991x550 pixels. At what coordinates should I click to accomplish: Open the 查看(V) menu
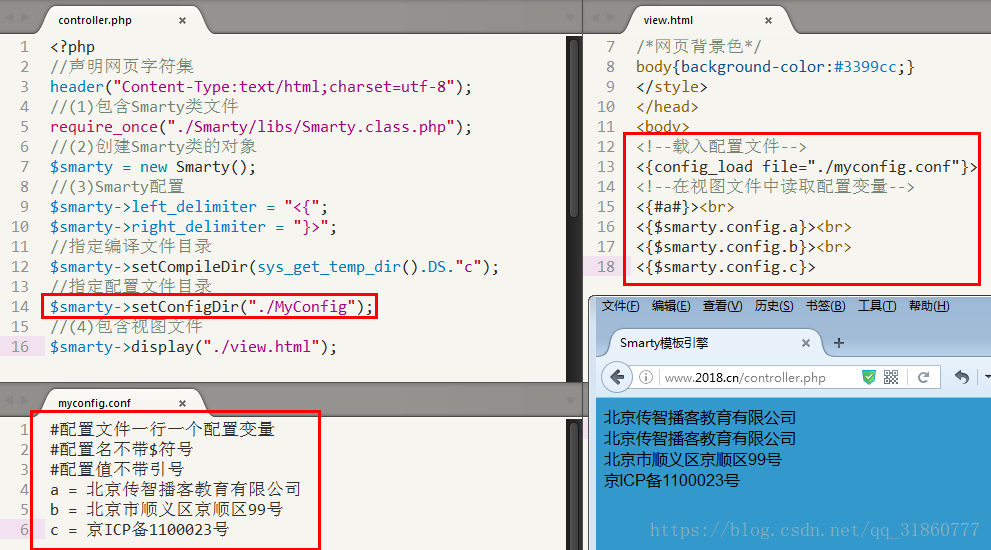[722, 306]
